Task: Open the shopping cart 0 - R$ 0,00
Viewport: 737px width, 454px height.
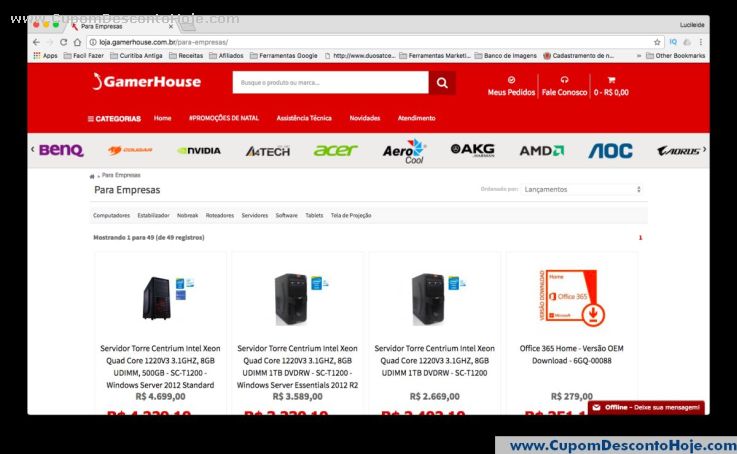Action: coord(611,86)
